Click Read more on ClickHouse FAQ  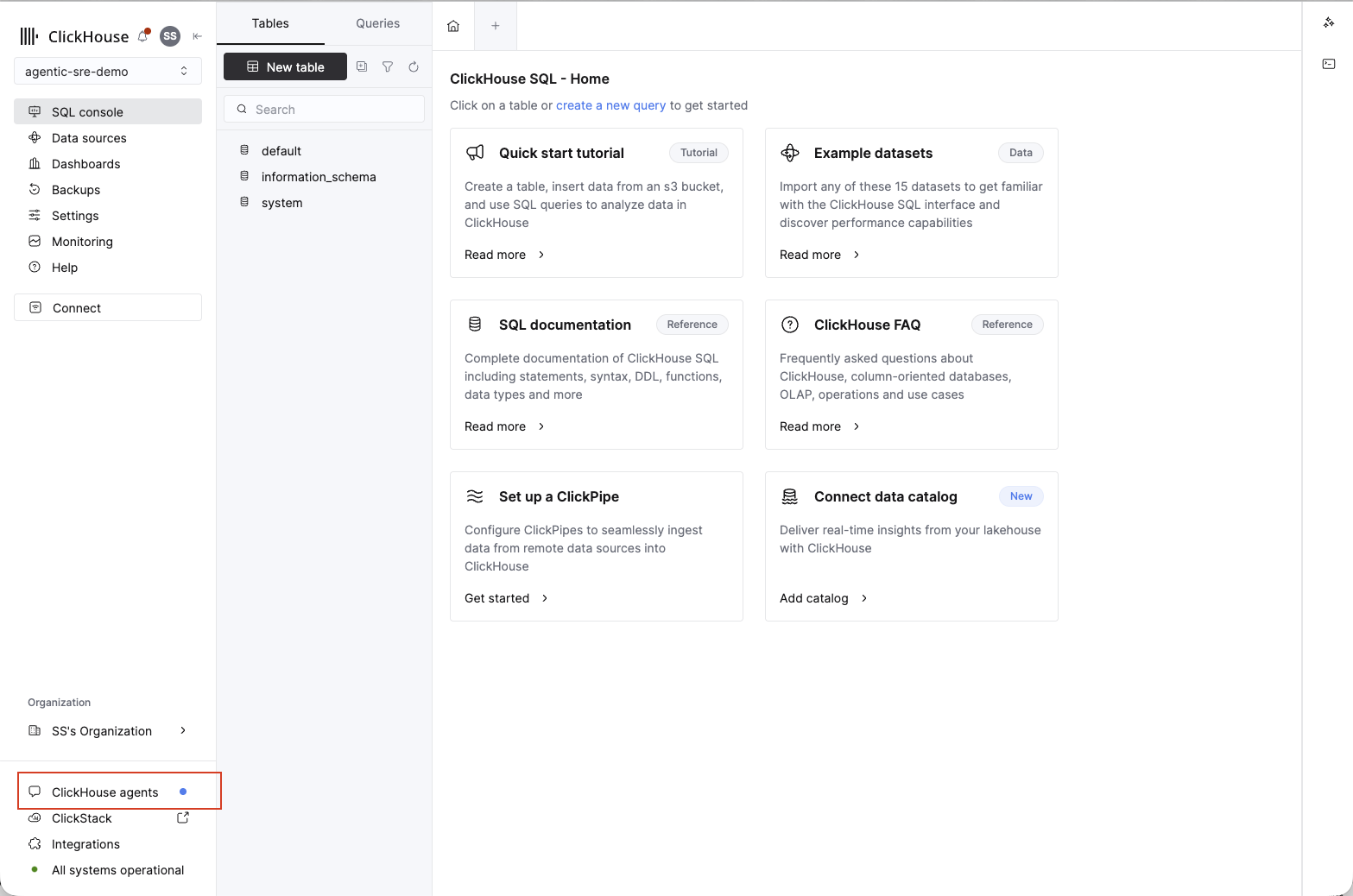[819, 426]
